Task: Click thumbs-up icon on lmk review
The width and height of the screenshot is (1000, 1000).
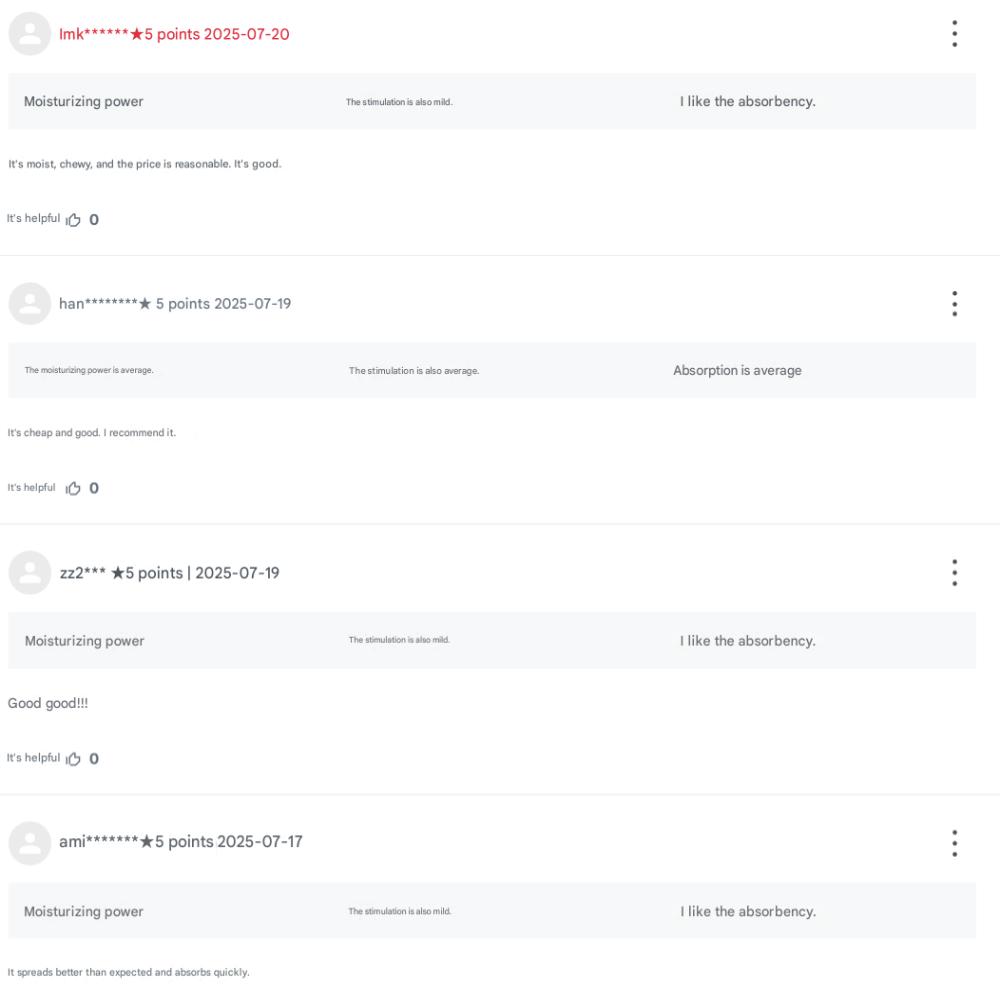Action: coord(75,219)
